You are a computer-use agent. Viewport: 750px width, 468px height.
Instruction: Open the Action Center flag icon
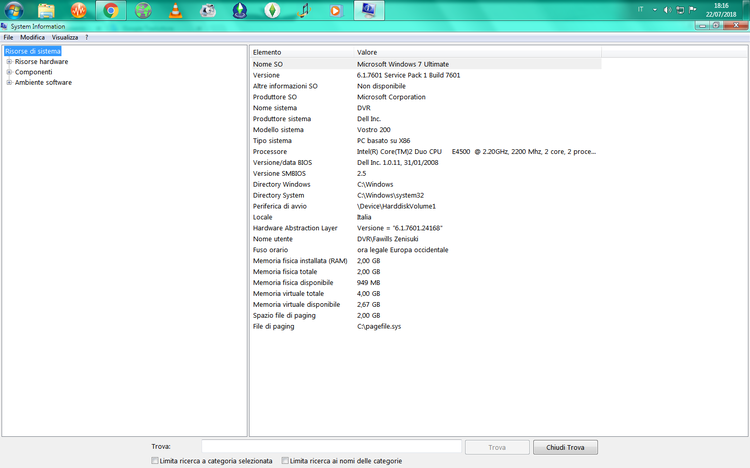(692, 10)
